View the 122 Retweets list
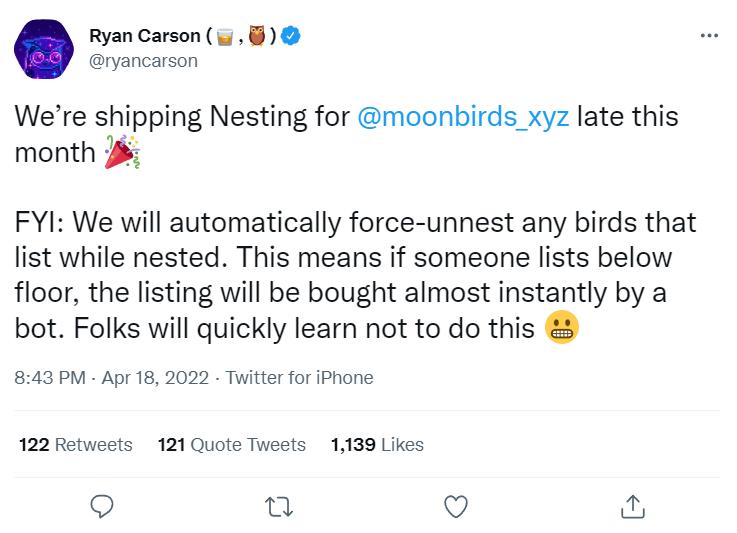The height and width of the screenshot is (533, 737). pyautogui.click(x=76, y=445)
